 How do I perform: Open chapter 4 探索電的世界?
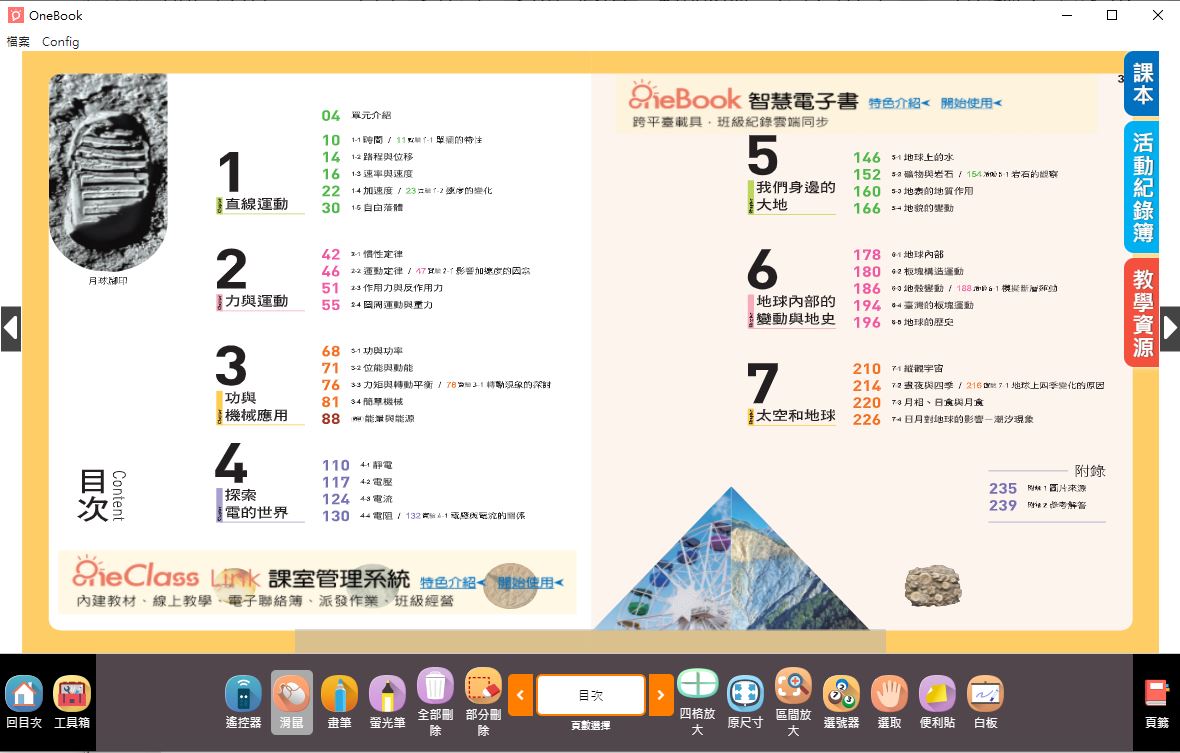point(258,481)
